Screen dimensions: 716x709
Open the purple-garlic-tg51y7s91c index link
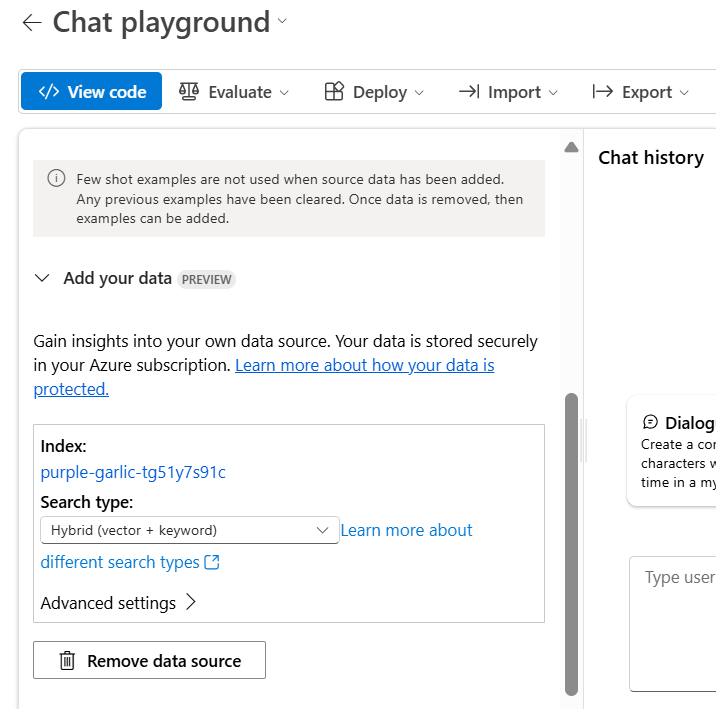(133, 472)
